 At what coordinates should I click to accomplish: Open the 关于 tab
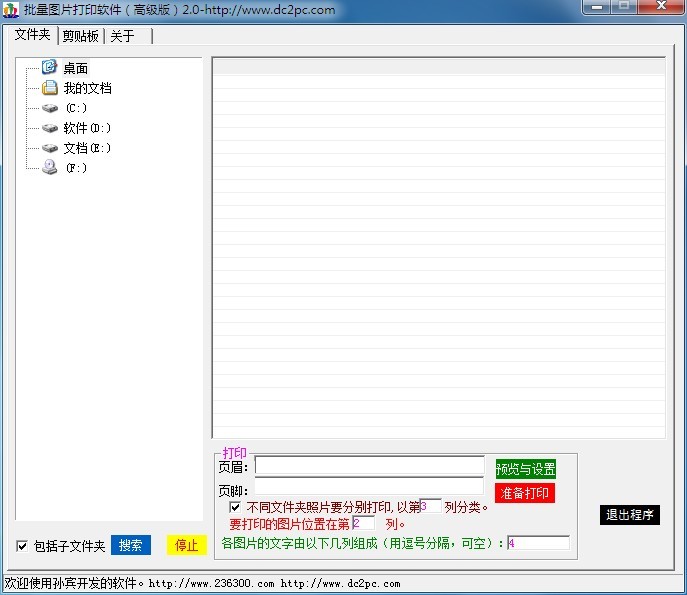[122, 36]
